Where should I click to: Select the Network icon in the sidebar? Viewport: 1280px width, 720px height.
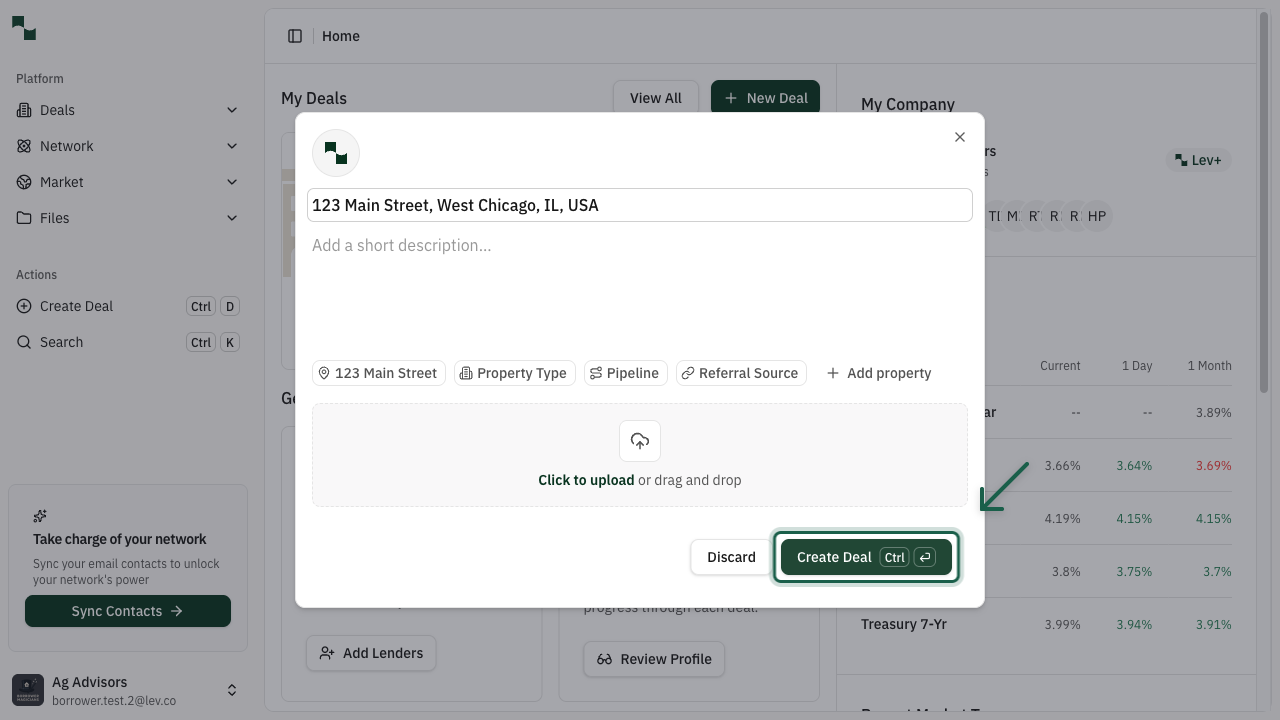click(x=22, y=146)
